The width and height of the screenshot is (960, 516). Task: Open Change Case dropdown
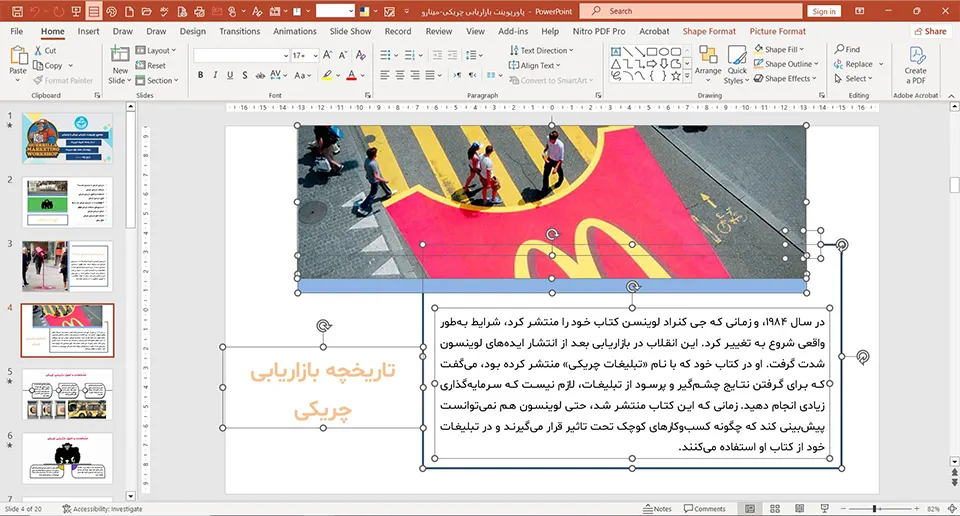click(x=303, y=75)
